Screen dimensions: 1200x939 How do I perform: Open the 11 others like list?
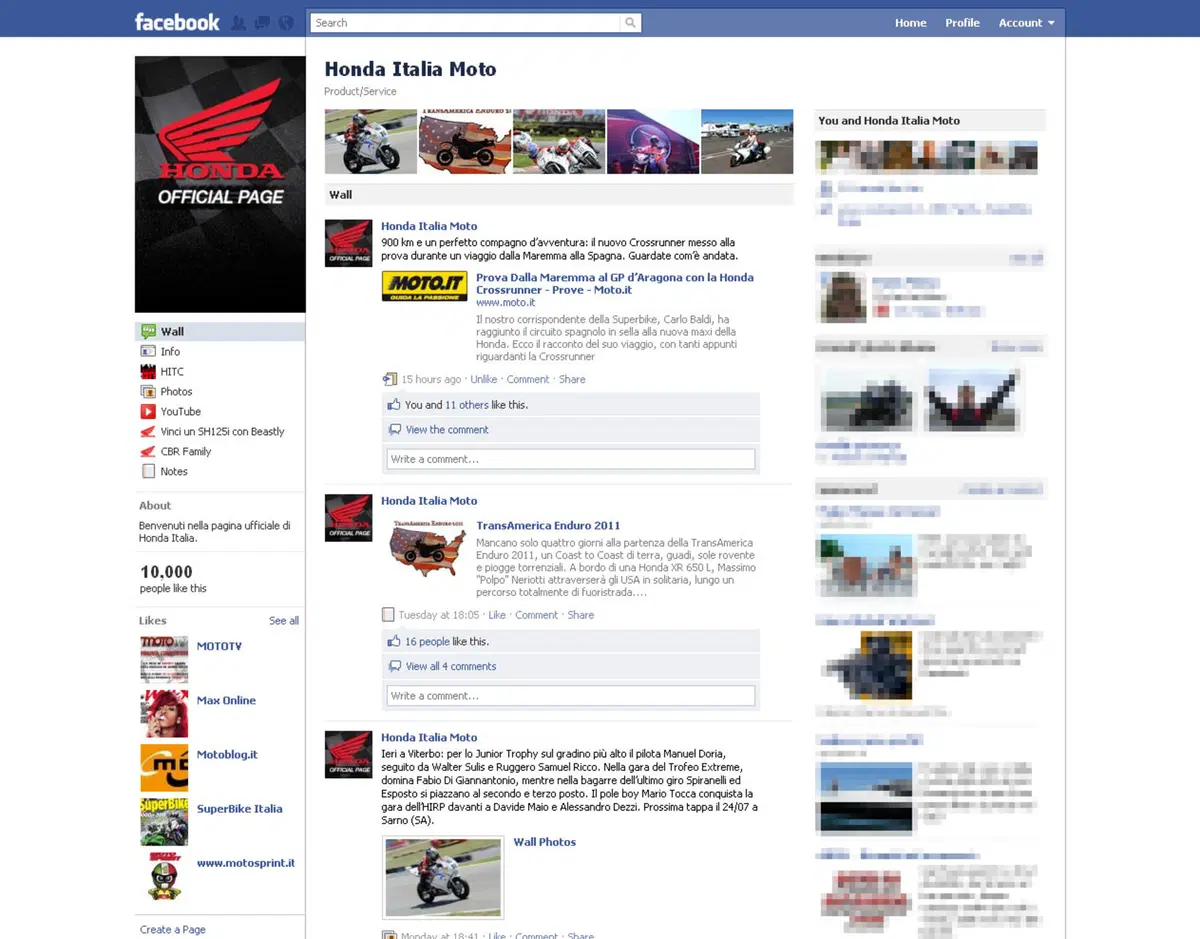click(467, 405)
